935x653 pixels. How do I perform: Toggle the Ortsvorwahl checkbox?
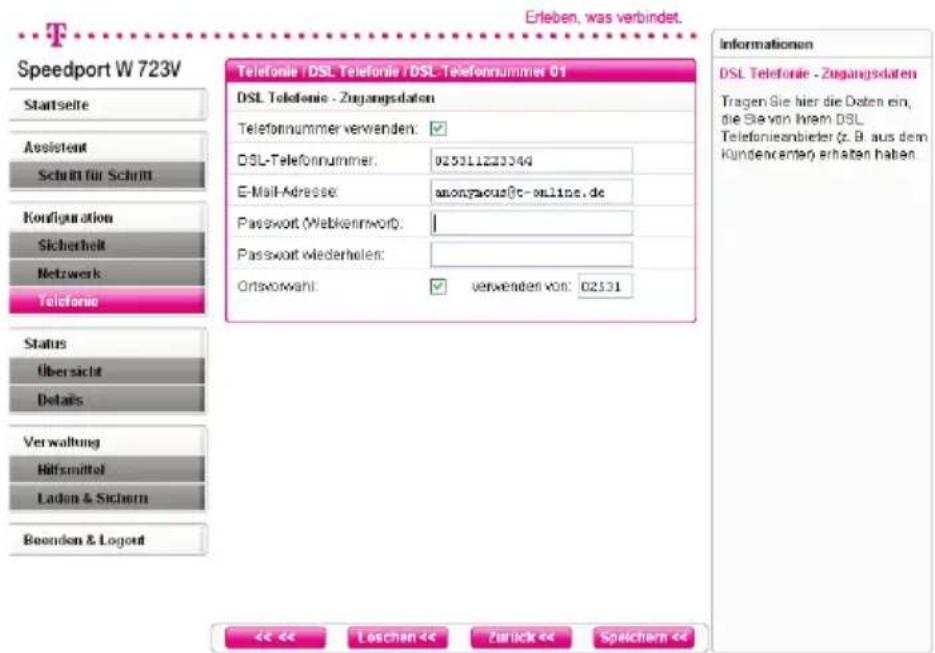438,286
